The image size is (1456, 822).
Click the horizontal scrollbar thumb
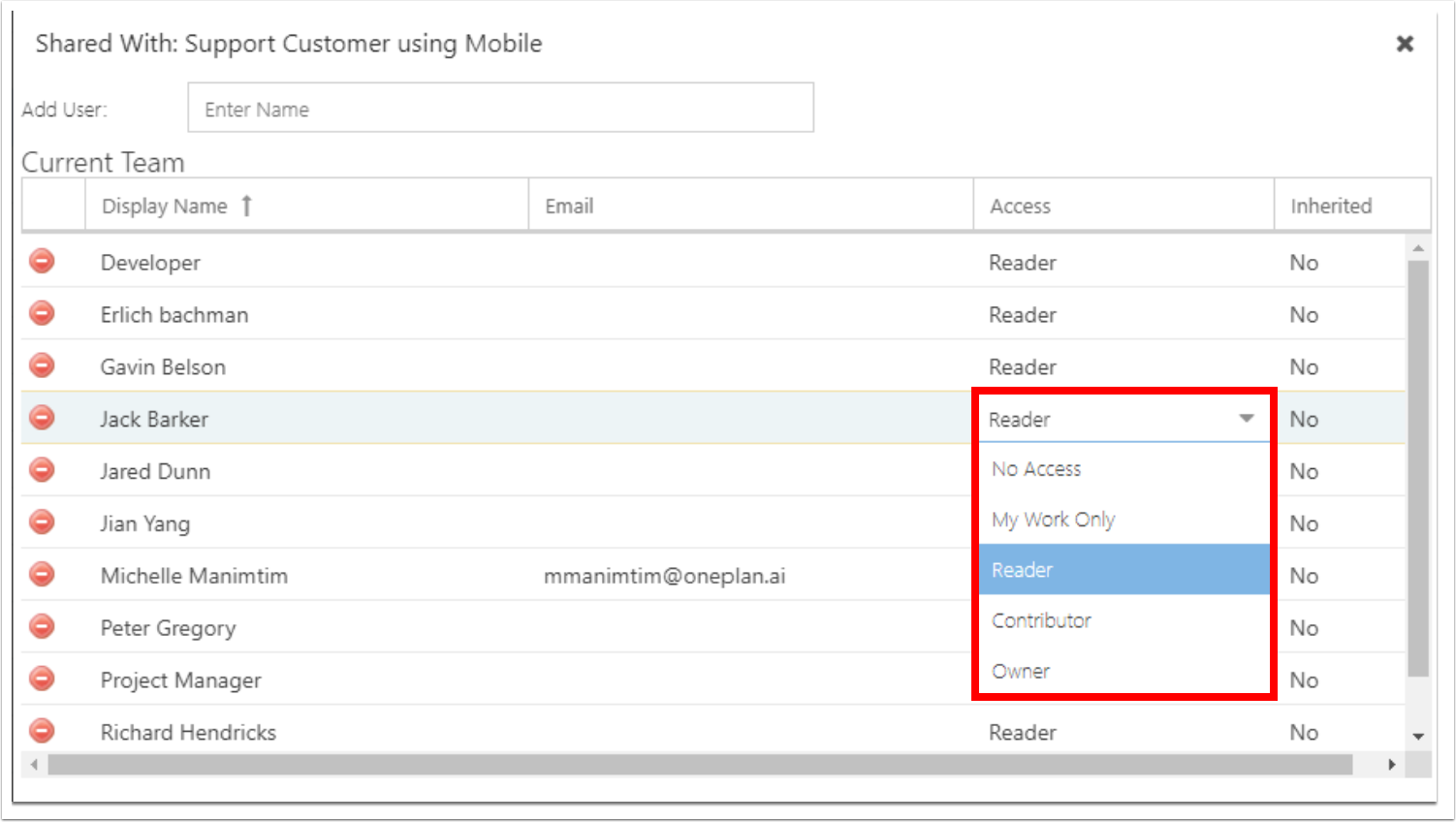(700, 765)
